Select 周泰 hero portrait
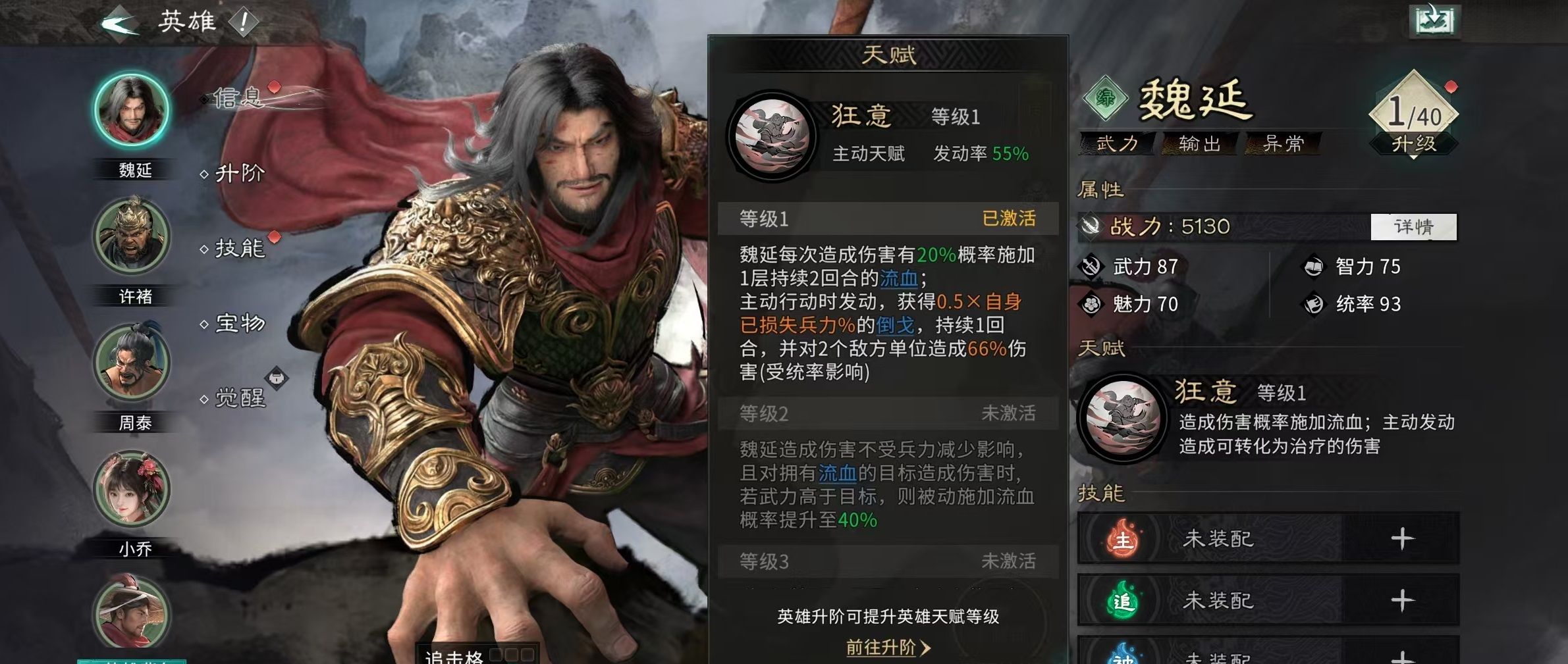Image resolution: width=1568 pixels, height=664 pixels. click(132, 362)
